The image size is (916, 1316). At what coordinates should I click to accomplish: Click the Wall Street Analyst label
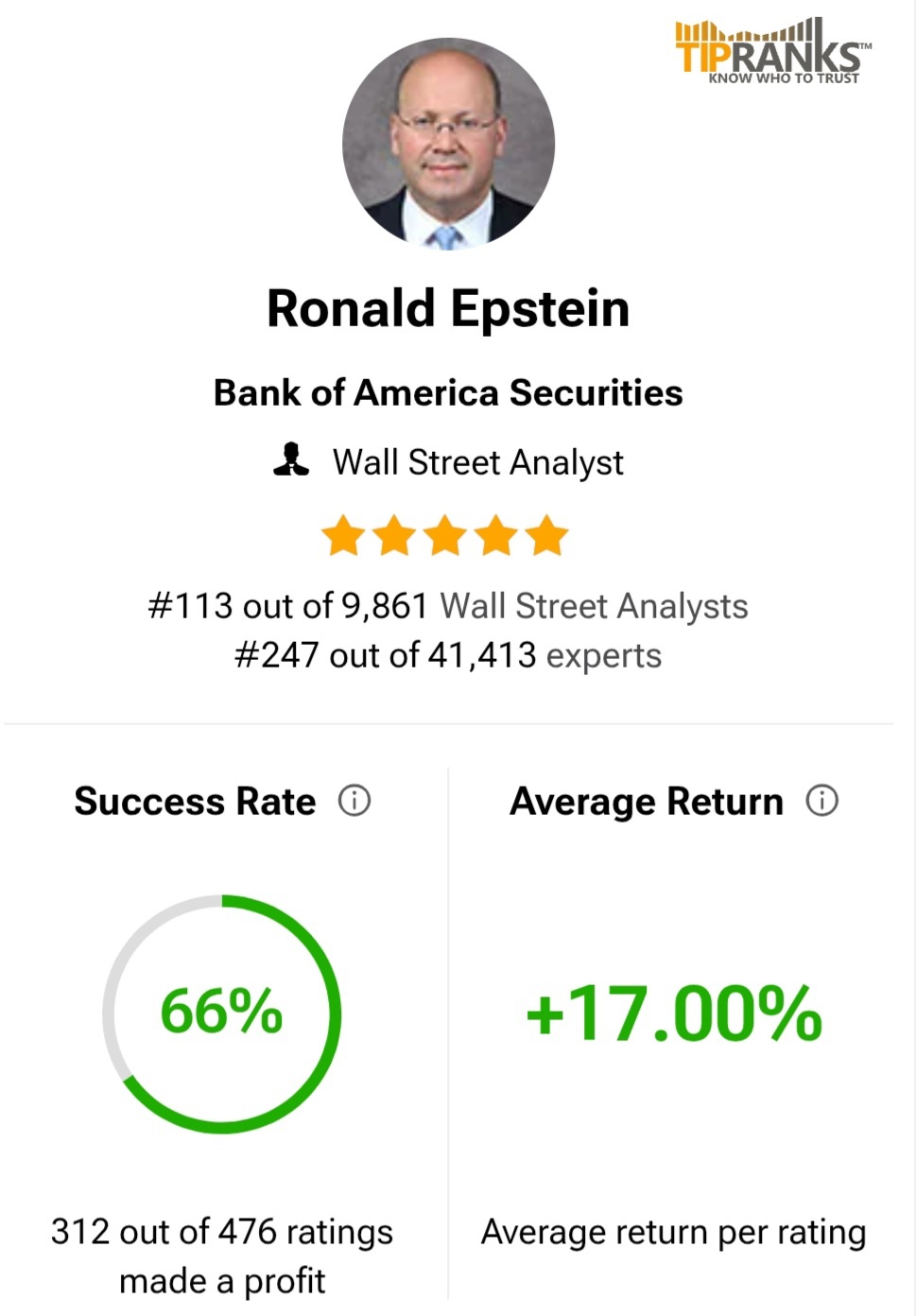(x=478, y=462)
